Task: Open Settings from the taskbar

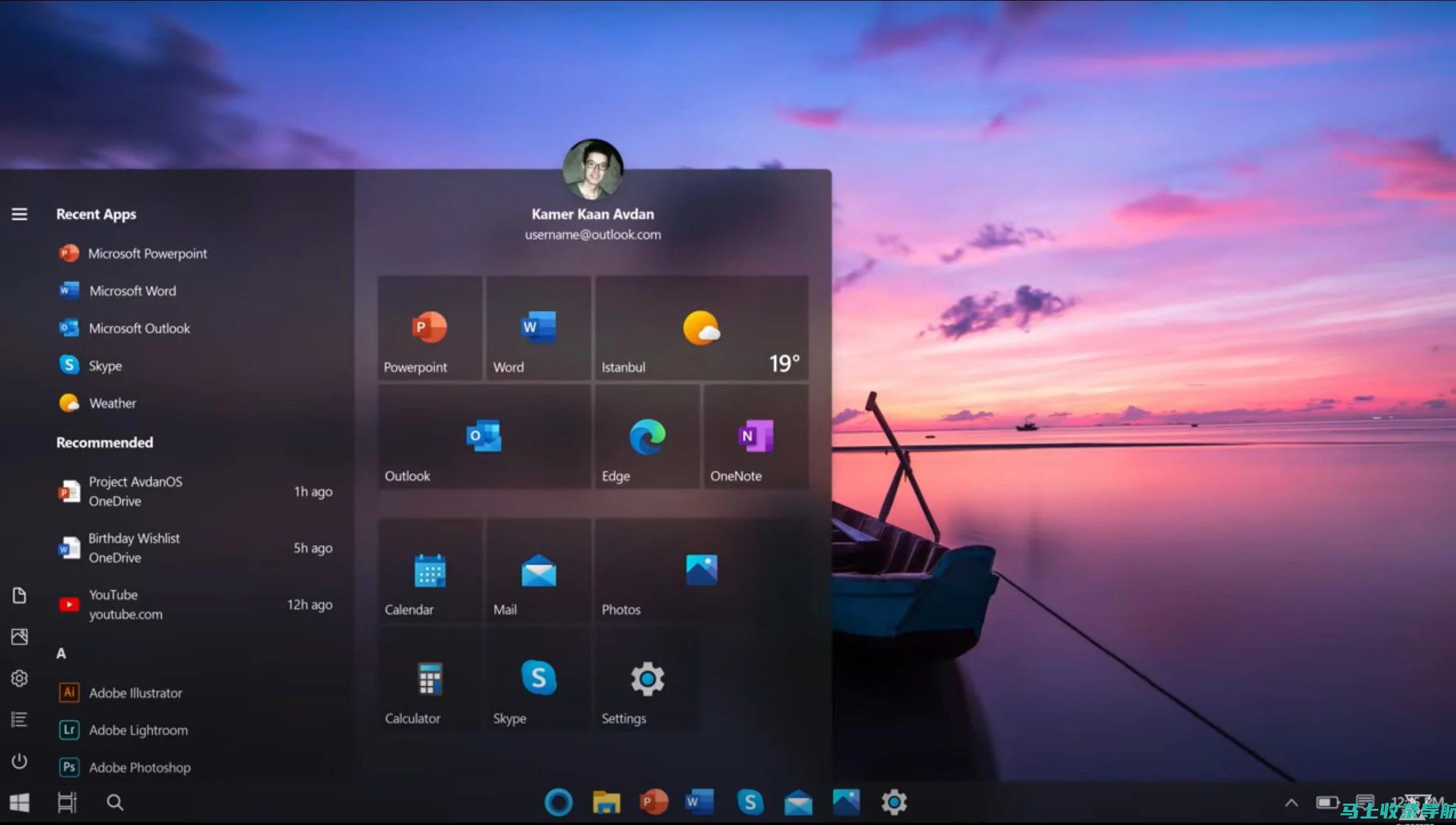Action: [894, 802]
